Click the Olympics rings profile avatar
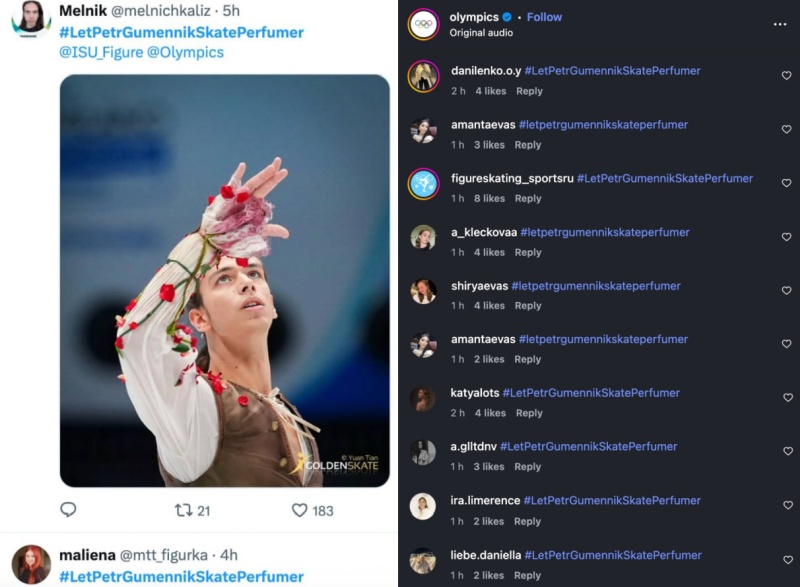 423,24
